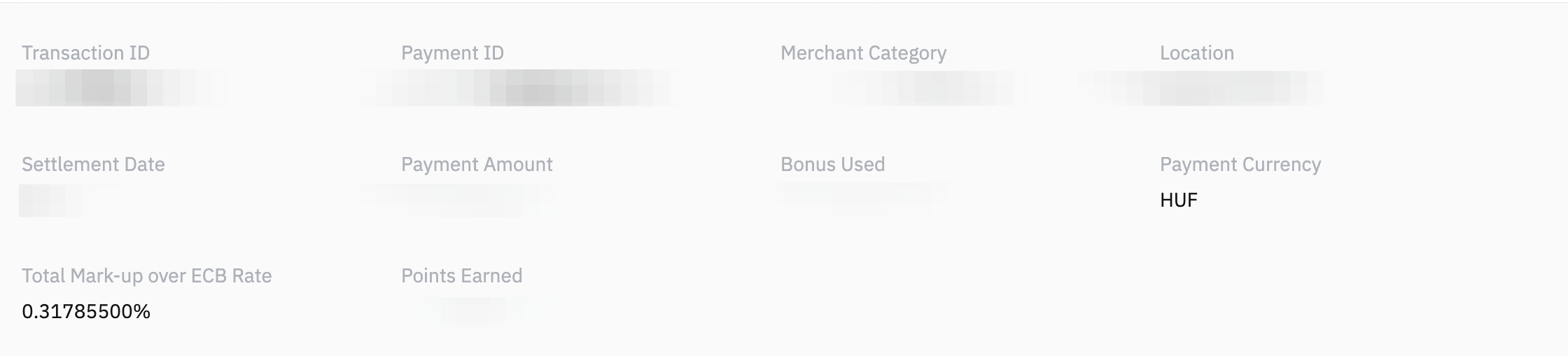
Task: Click the Location label
Action: pyautogui.click(x=1196, y=53)
